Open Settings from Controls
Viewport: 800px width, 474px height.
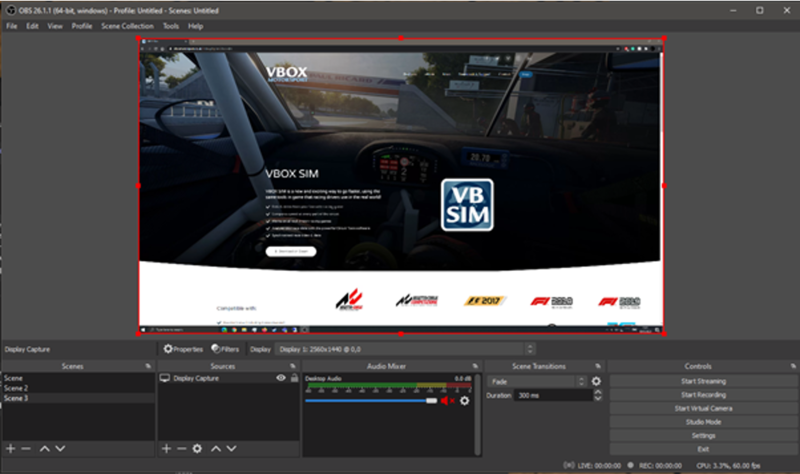[x=703, y=435]
